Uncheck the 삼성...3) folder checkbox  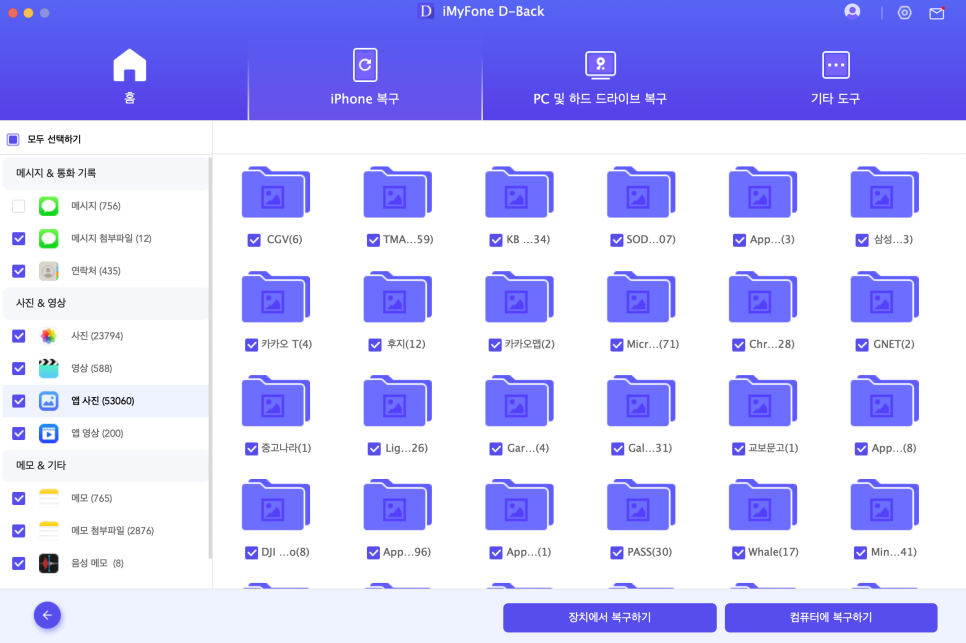coord(862,240)
